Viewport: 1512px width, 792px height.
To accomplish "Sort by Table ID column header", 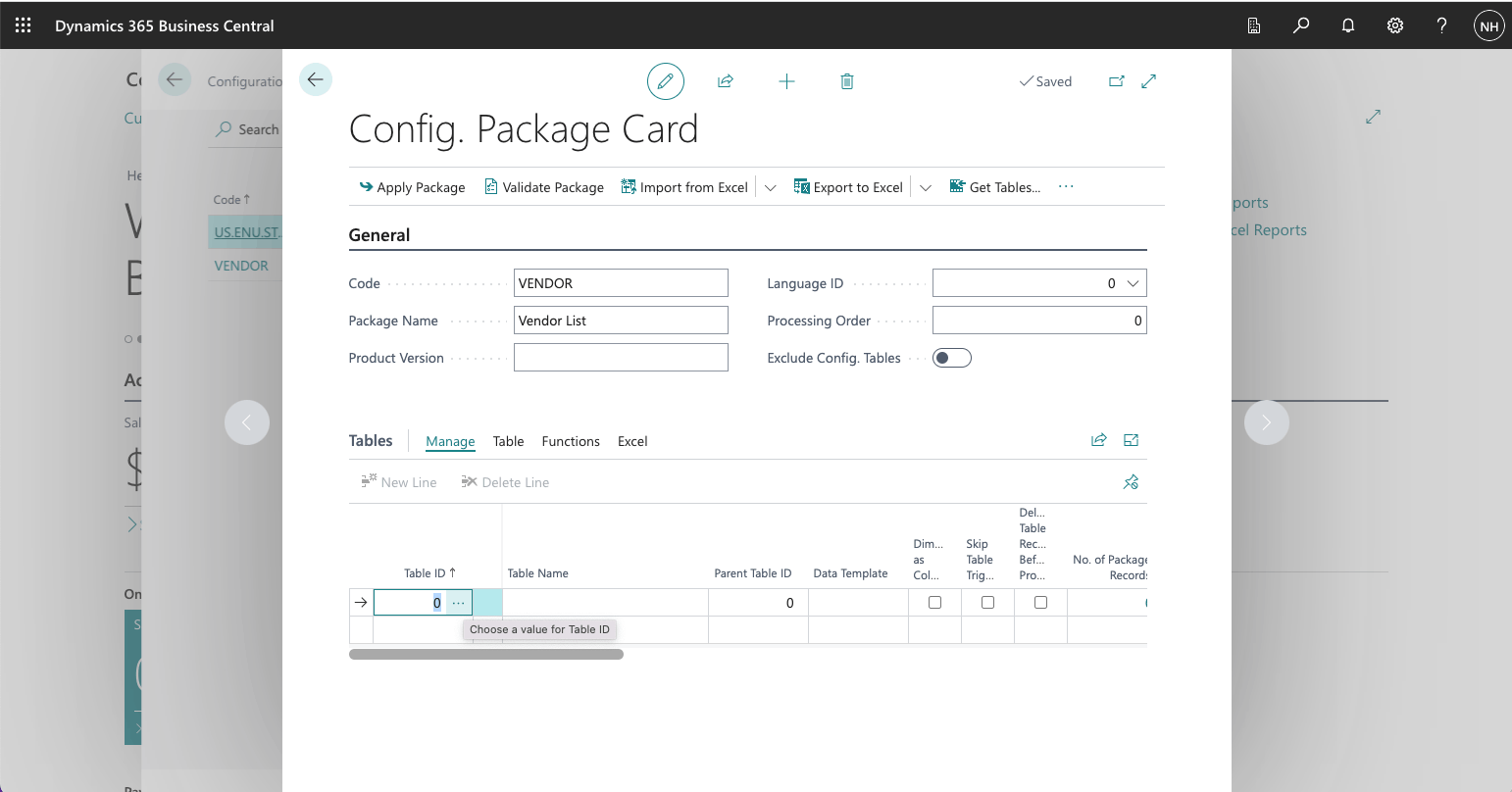I will coord(429,573).
